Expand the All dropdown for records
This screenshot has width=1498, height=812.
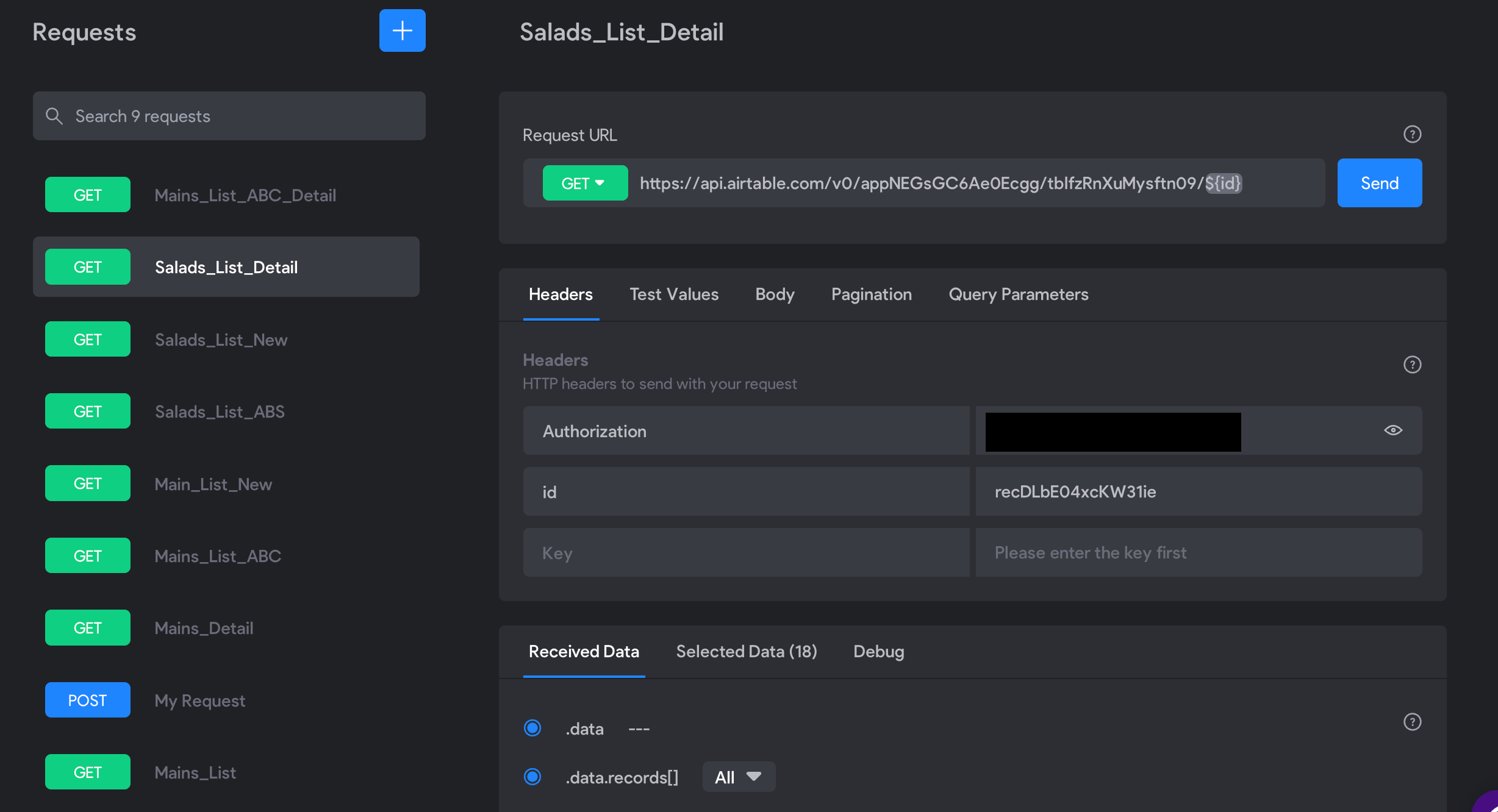tap(739, 777)
